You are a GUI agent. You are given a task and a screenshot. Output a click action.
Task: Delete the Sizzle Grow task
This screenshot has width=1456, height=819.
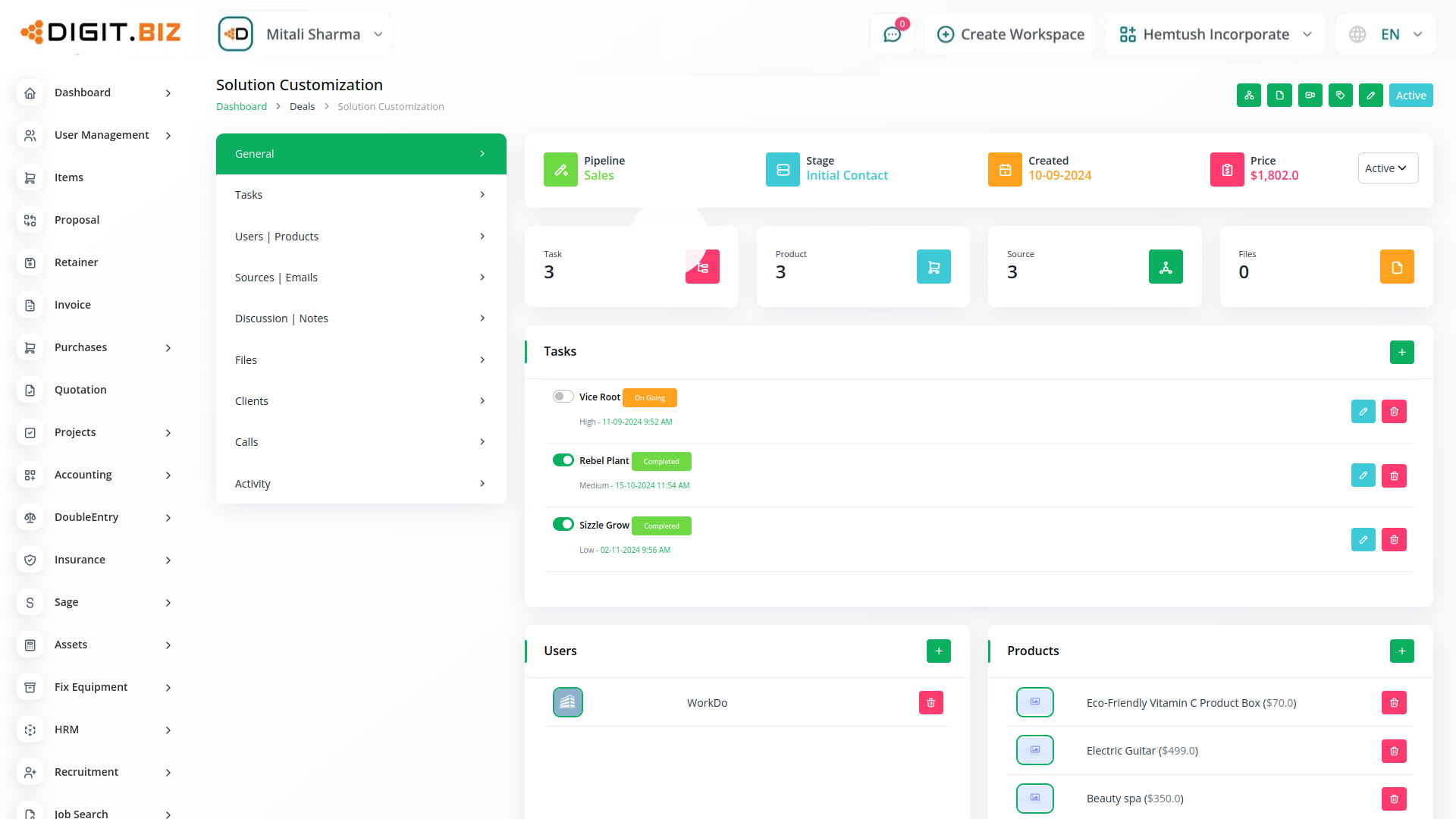pyautogui.click(x=1394, y=540)
